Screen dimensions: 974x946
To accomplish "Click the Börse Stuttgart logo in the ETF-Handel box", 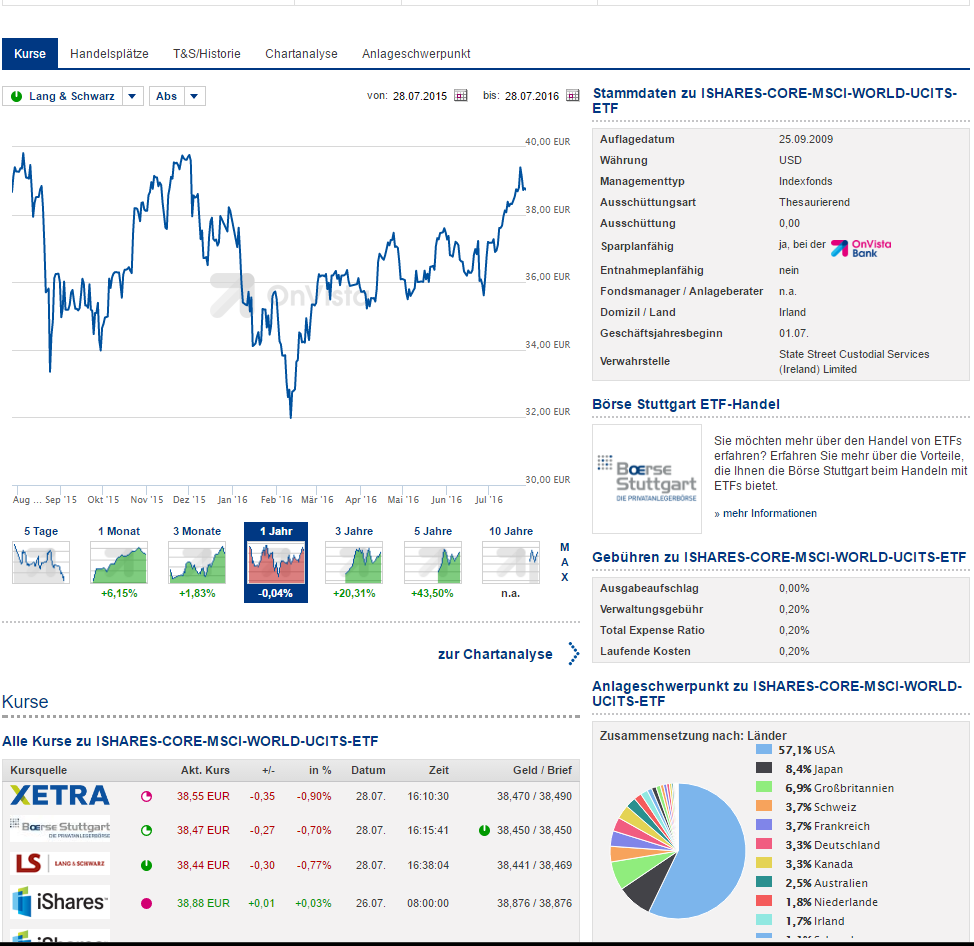I will click(646, 479).
